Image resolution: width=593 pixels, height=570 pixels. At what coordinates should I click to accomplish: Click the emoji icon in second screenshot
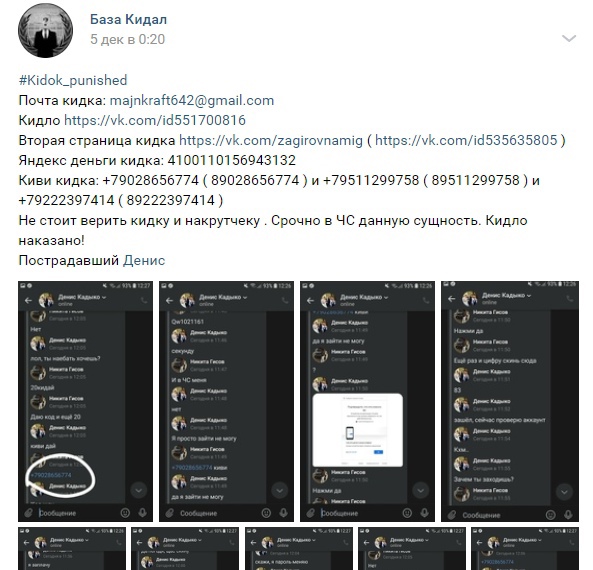coord(266,513)
